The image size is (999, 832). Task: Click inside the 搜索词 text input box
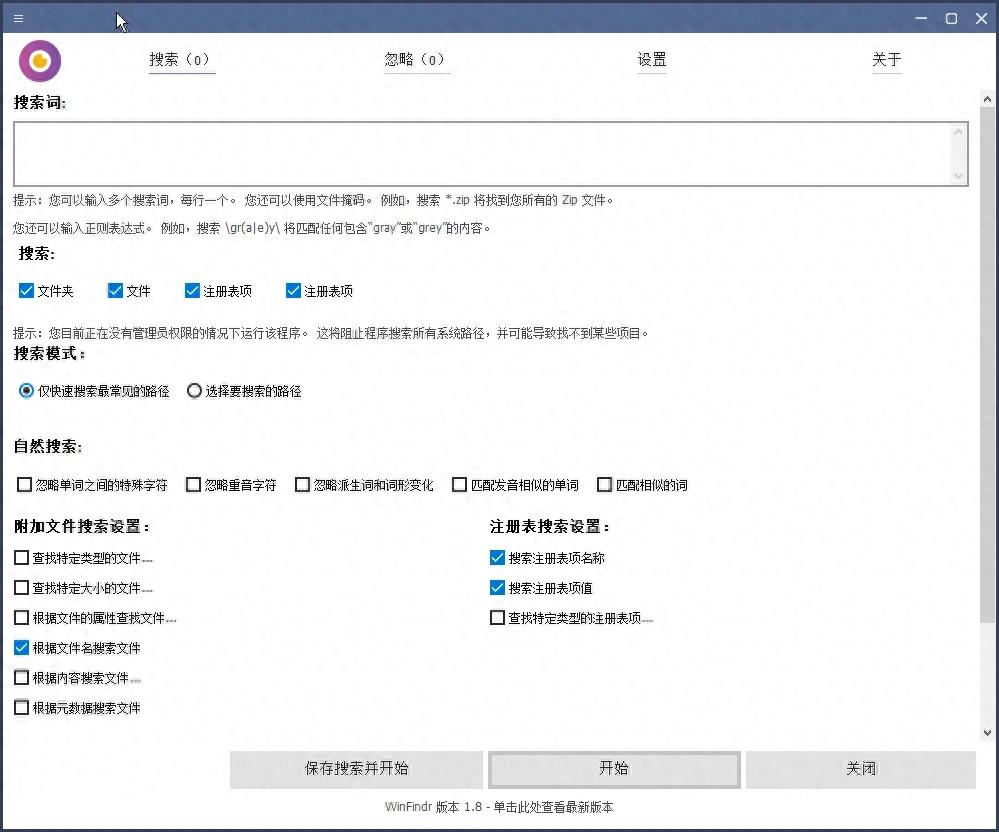tap(480, 153)
